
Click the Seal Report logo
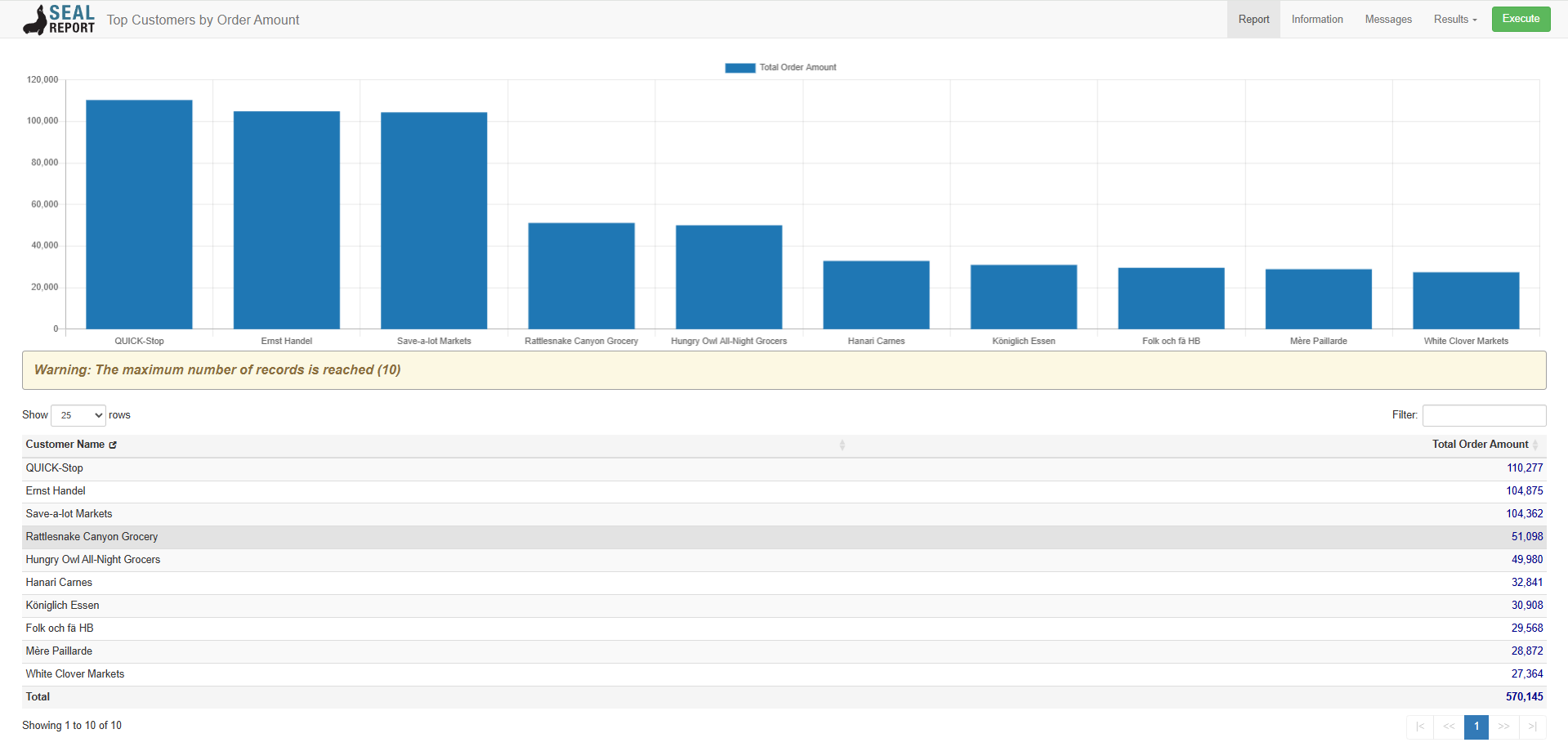[59, 20]
